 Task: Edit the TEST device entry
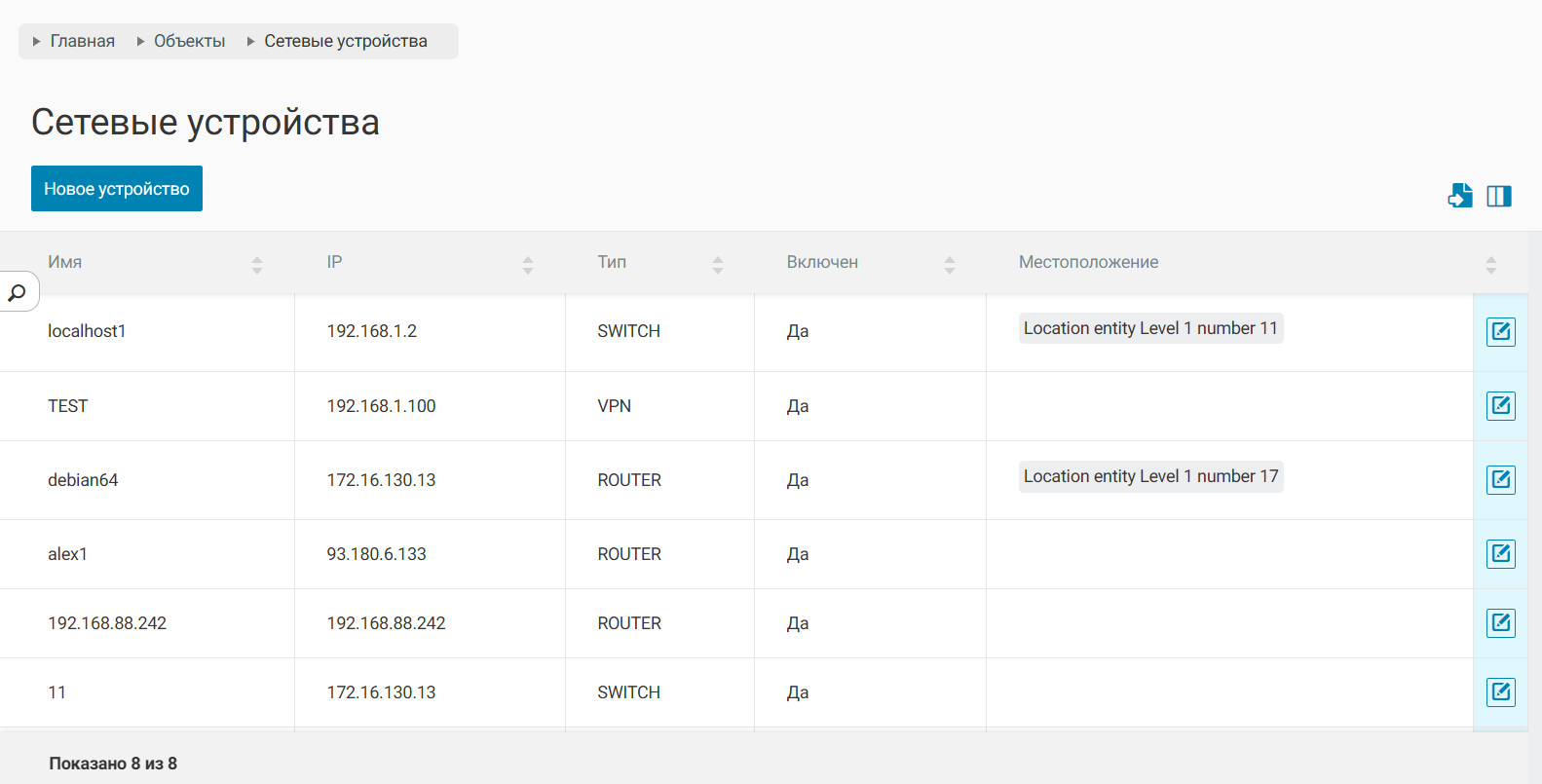tap(1500, 406)
